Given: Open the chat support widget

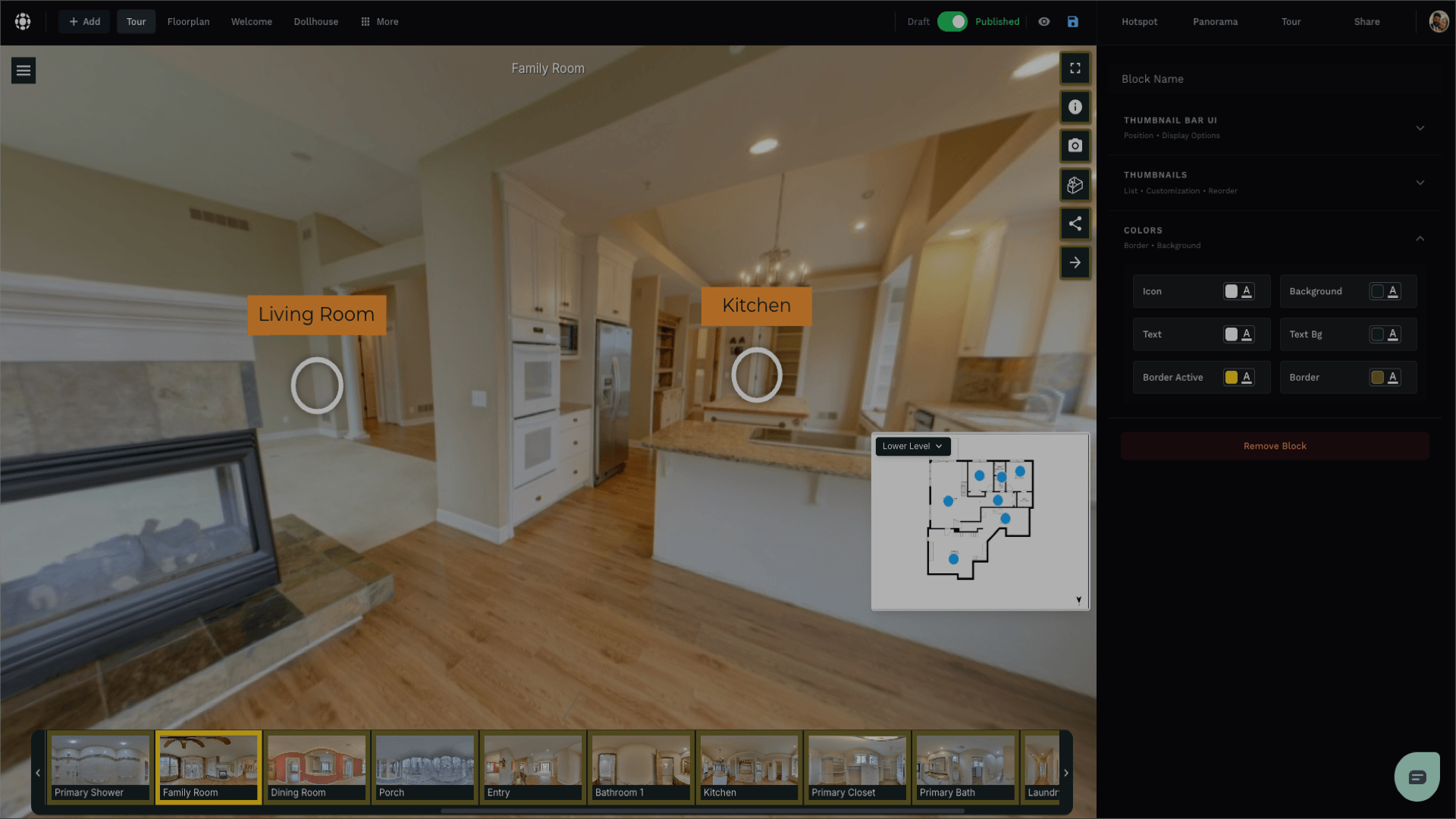Looking at the screenshot, I should [1417, 777].
